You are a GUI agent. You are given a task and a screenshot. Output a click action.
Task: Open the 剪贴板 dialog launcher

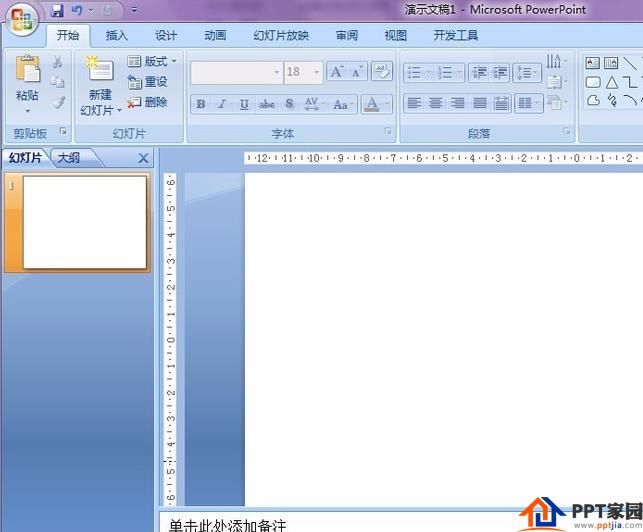pos(63,131)
